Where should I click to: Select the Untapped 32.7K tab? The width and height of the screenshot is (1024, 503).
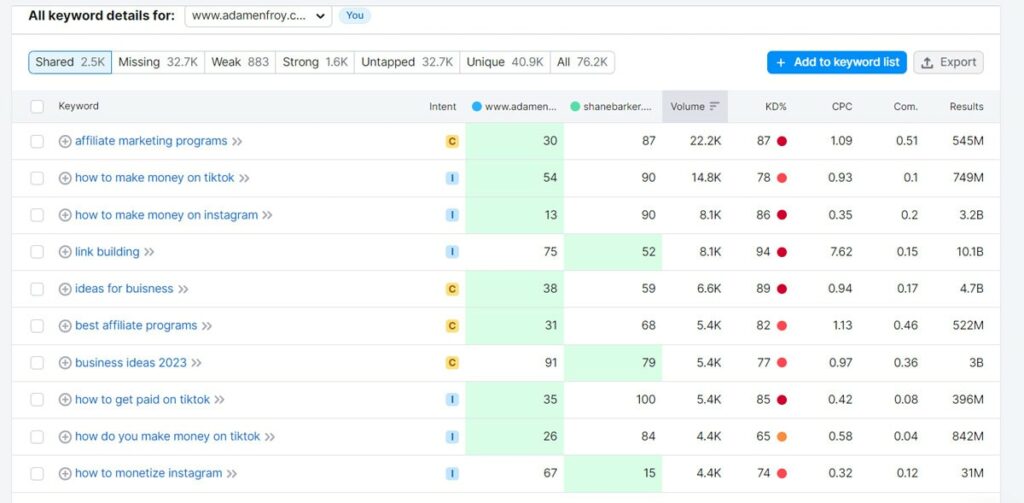[407, 62]
